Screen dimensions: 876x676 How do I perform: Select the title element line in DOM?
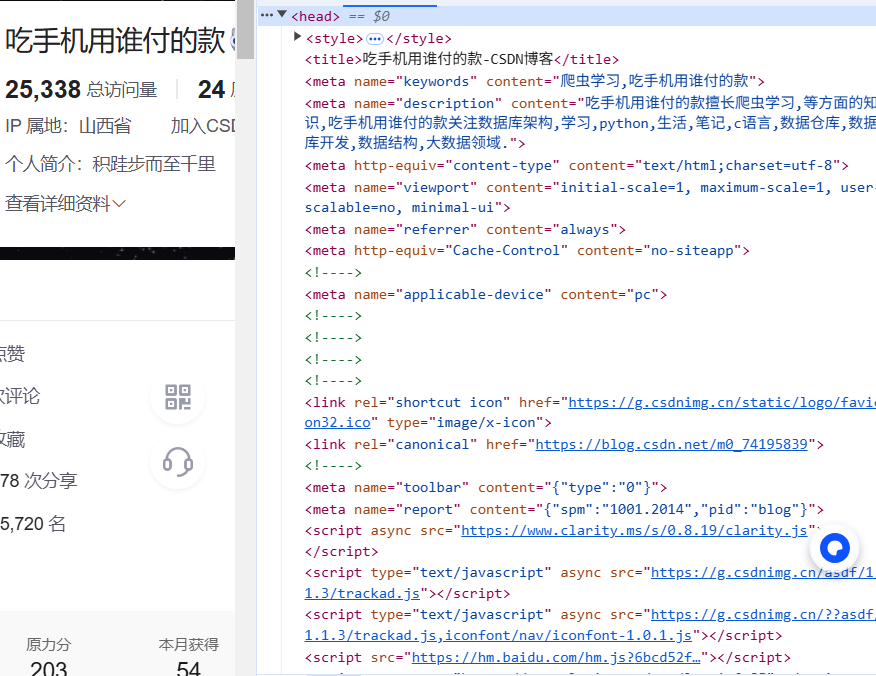461,59
